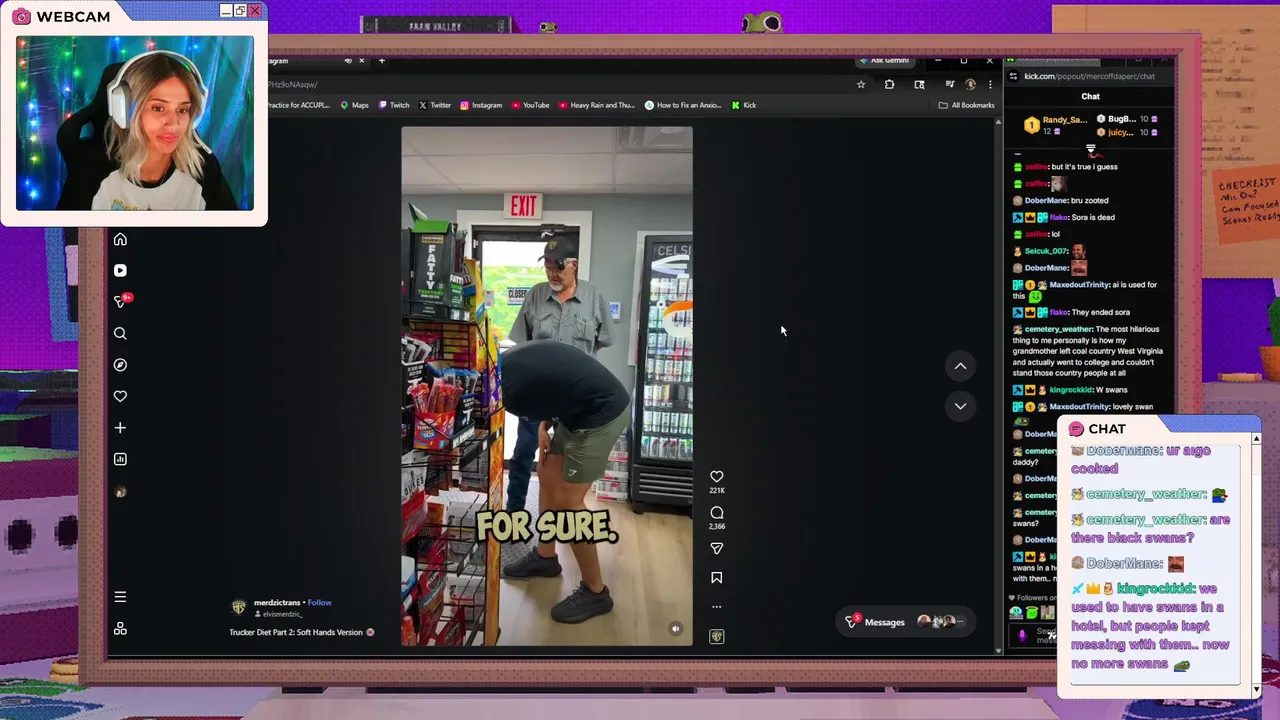Open the reel's three-dot options
This screenshot has width=1280, height=720.
[716, 607]
